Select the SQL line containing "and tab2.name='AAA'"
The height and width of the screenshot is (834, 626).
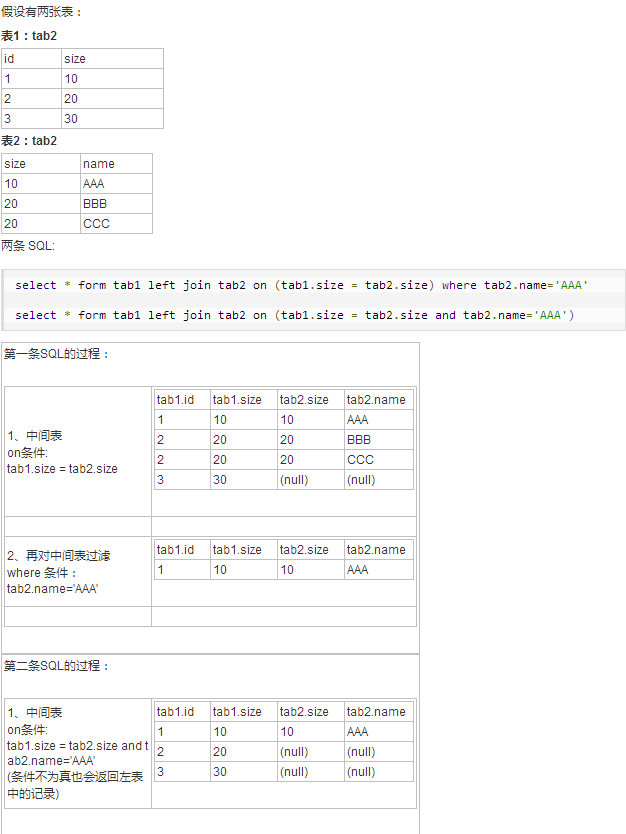coord(294,315)
